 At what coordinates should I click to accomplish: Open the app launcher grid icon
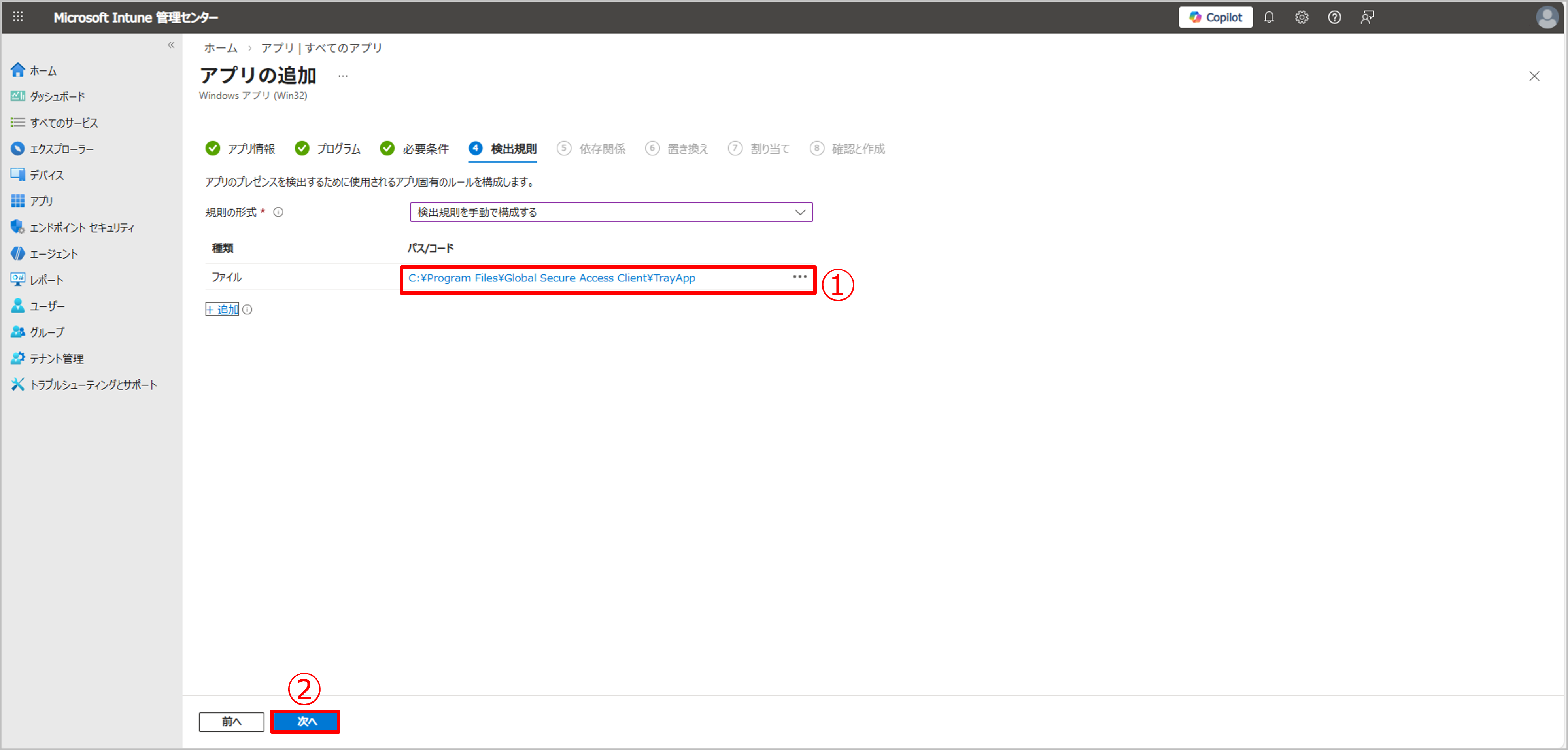[18, 17]
